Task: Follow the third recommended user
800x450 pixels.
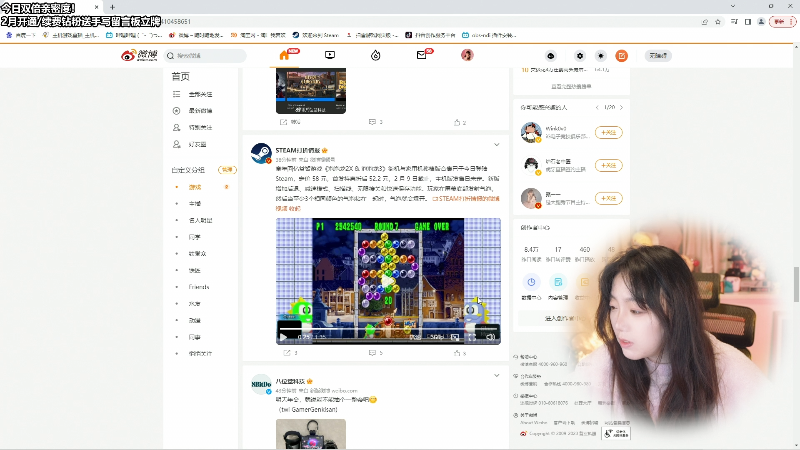Action: pyautogui.click(x=609, y=198)
